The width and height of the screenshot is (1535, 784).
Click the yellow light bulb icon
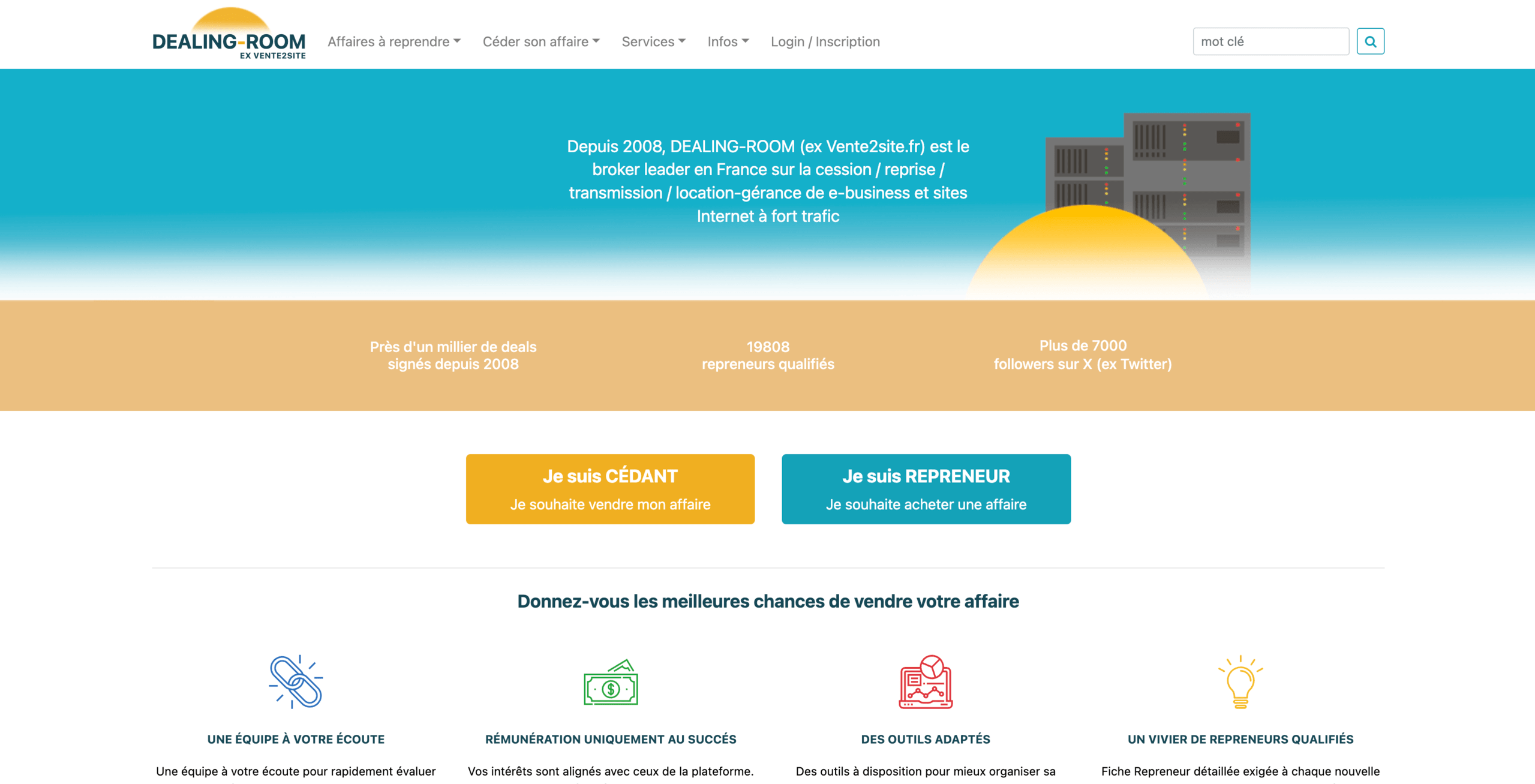[x=1240, y=682]
